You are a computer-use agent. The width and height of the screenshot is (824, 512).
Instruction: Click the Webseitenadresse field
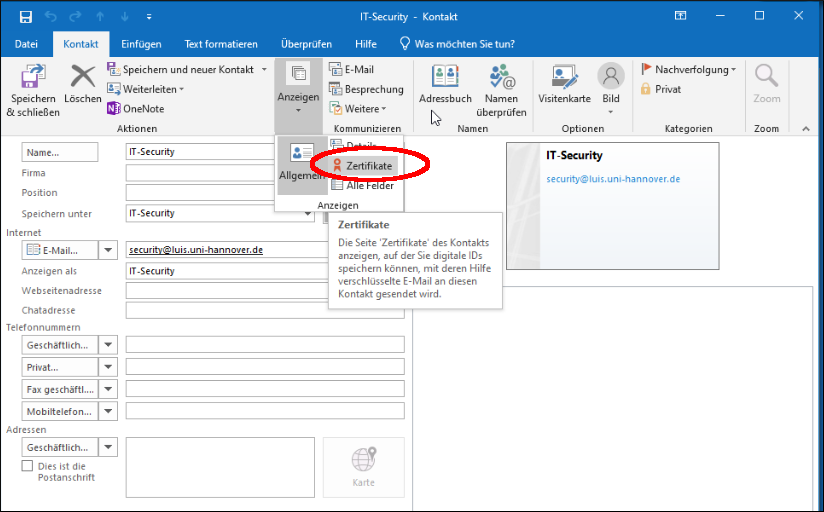click(x=227, y=291)
